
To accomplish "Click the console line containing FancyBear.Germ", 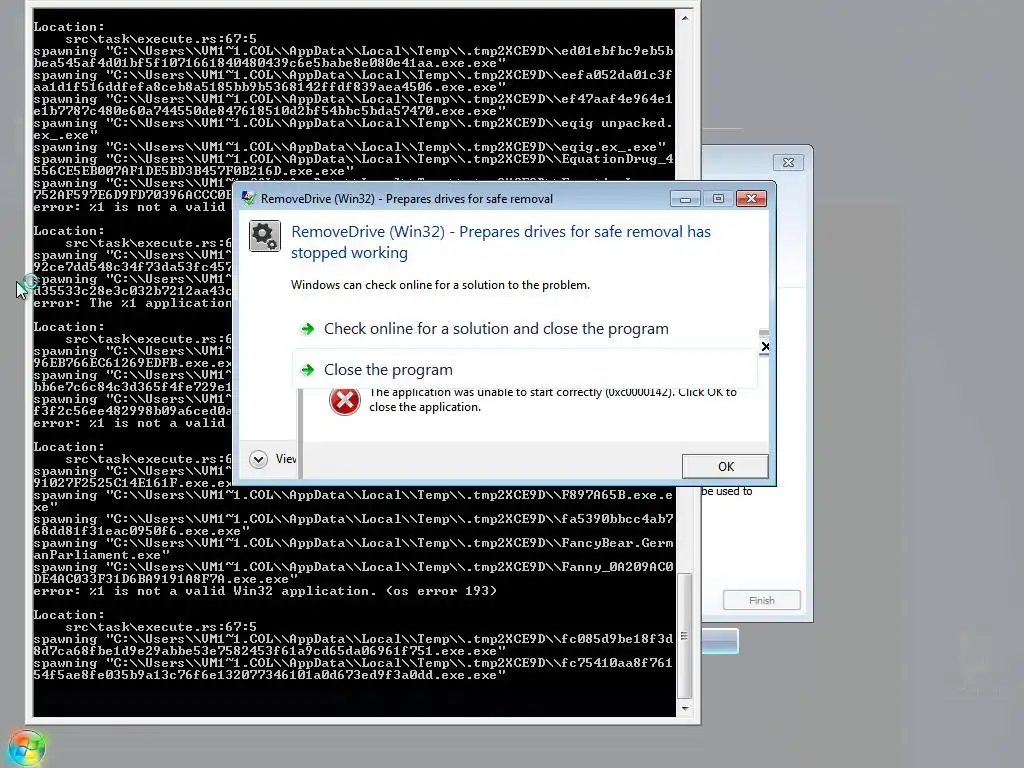I will [353, 543].
